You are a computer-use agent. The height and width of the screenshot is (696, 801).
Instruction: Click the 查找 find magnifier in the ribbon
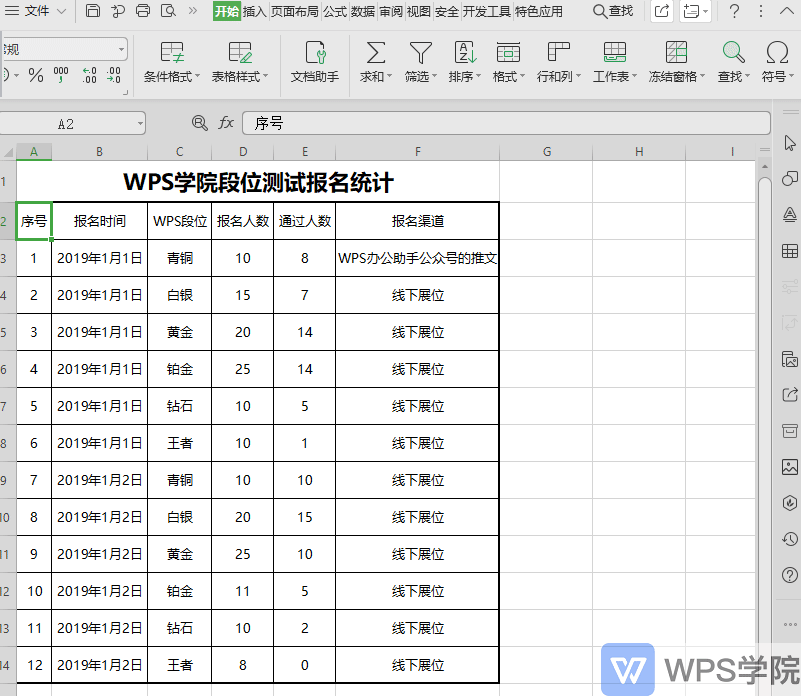tap(733, 62)
